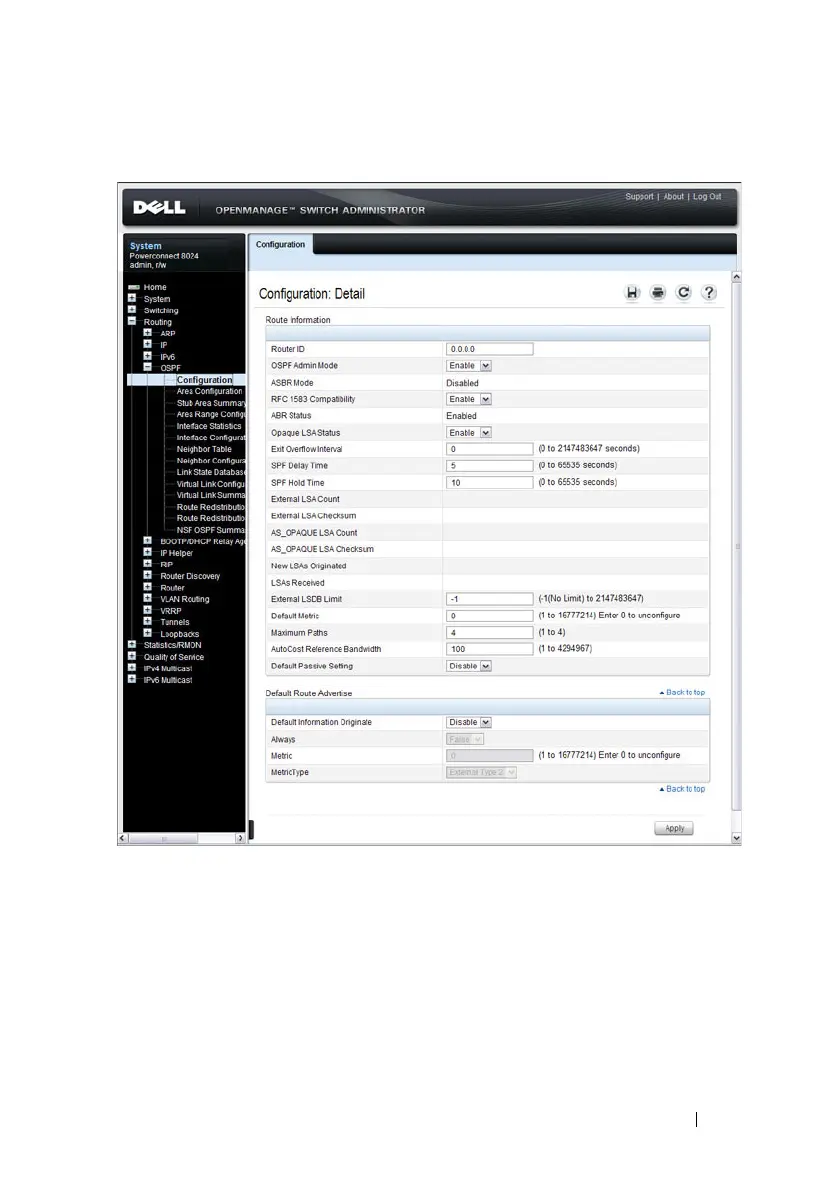Open Opaque LSA Status dropdown

click(469, 433)
